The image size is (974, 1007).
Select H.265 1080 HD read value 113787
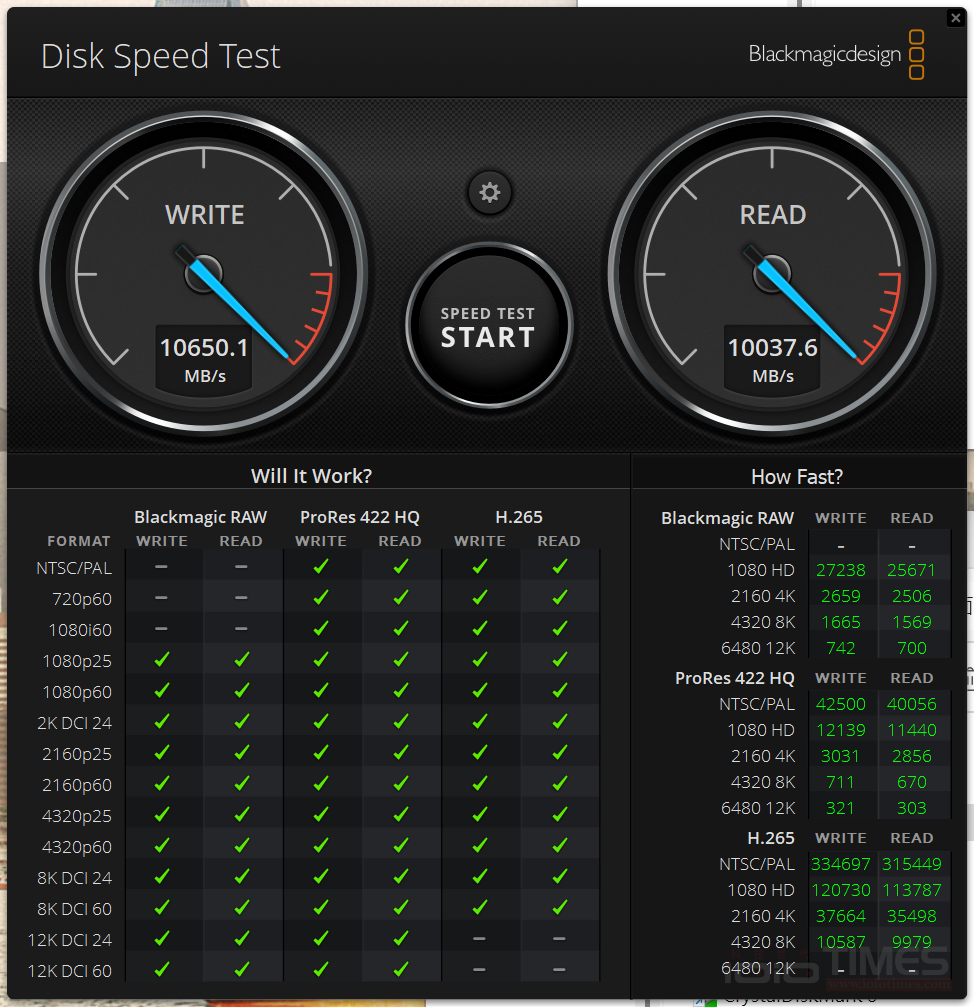pos(912,890)
